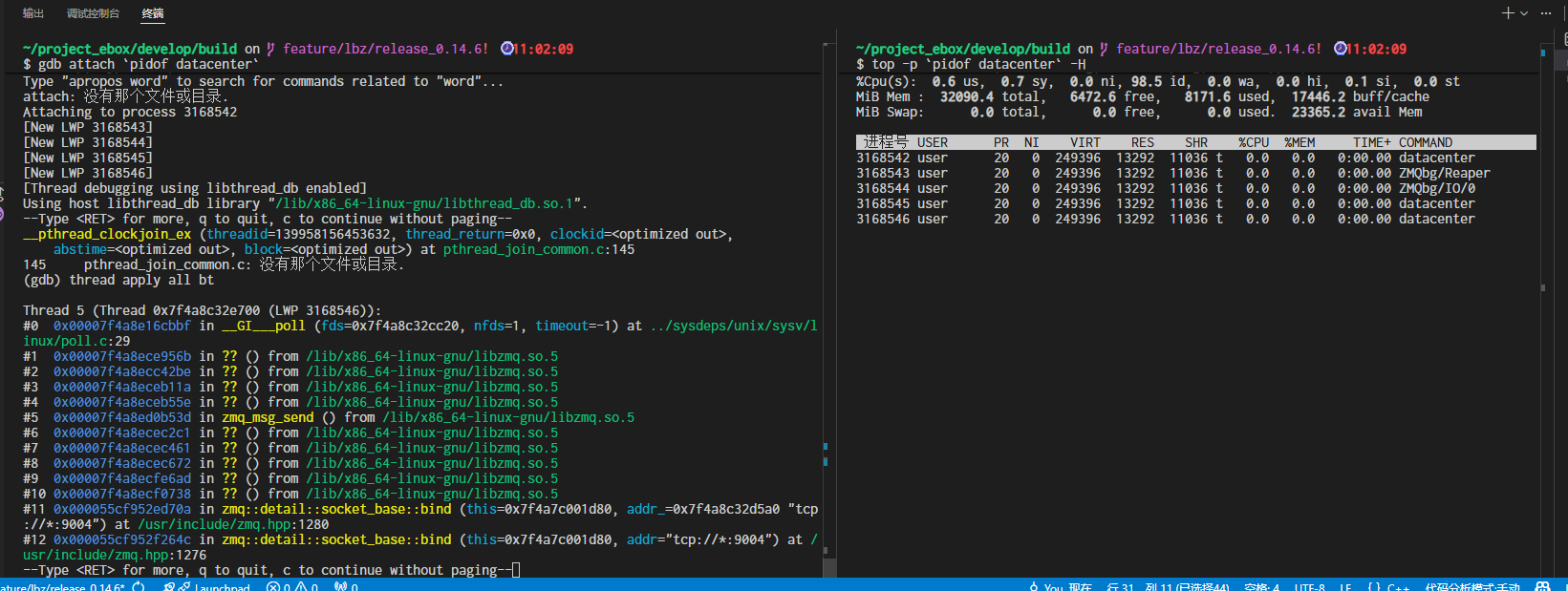The width and height of the screenshot is (1568, 591).
Task: Open the panel more actions ellipsis menu
Action: click(1546, 13)
